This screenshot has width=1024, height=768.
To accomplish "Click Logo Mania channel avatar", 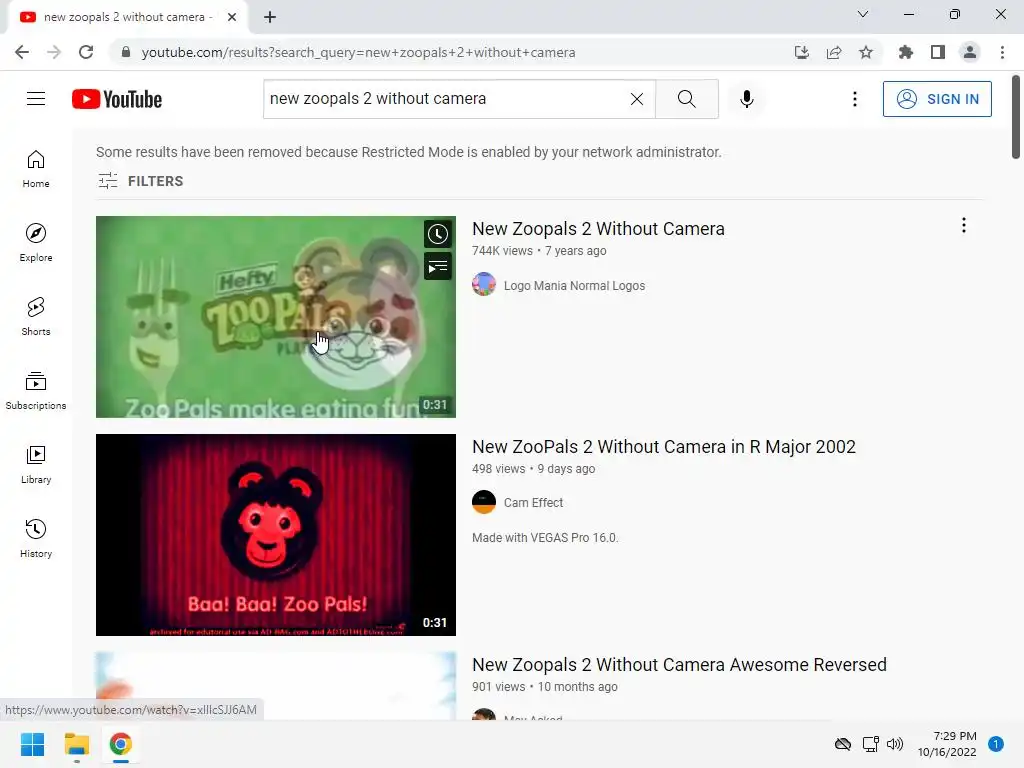I will [484, 284].
